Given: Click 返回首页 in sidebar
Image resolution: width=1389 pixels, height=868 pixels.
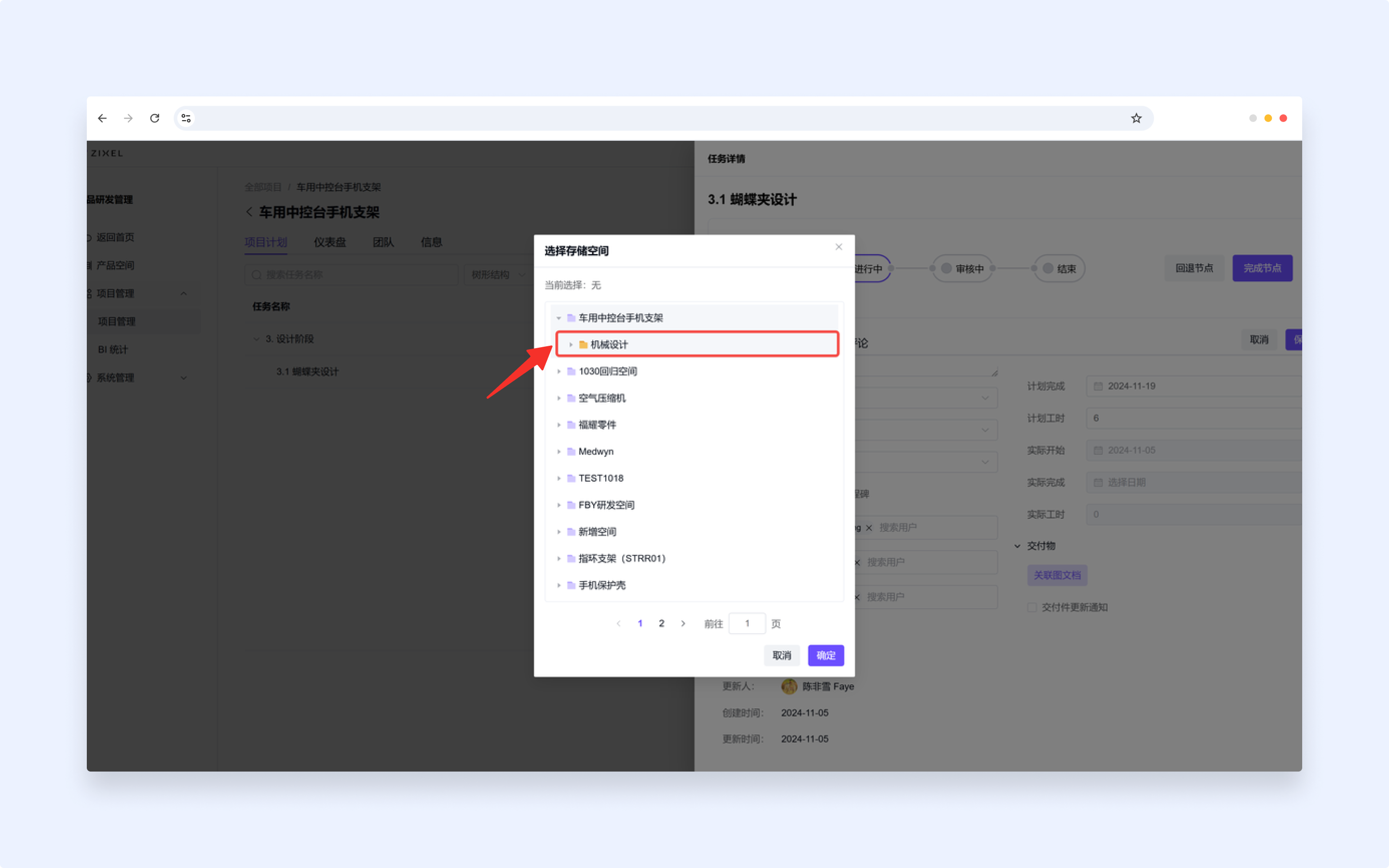Looking at the screenshot, I should point(115,238).
